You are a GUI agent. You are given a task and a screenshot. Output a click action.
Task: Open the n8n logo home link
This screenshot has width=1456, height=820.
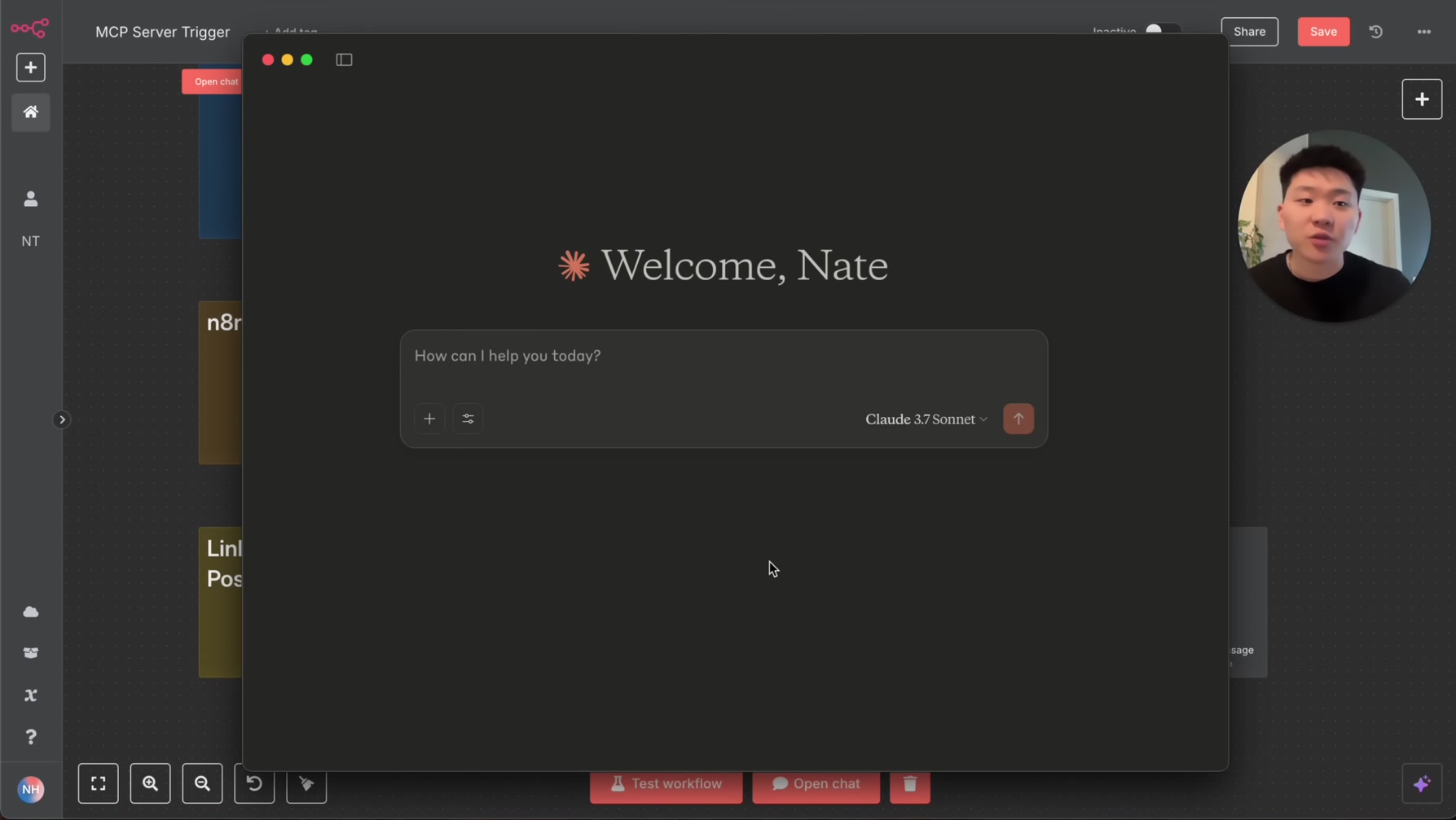coord(30,29)
